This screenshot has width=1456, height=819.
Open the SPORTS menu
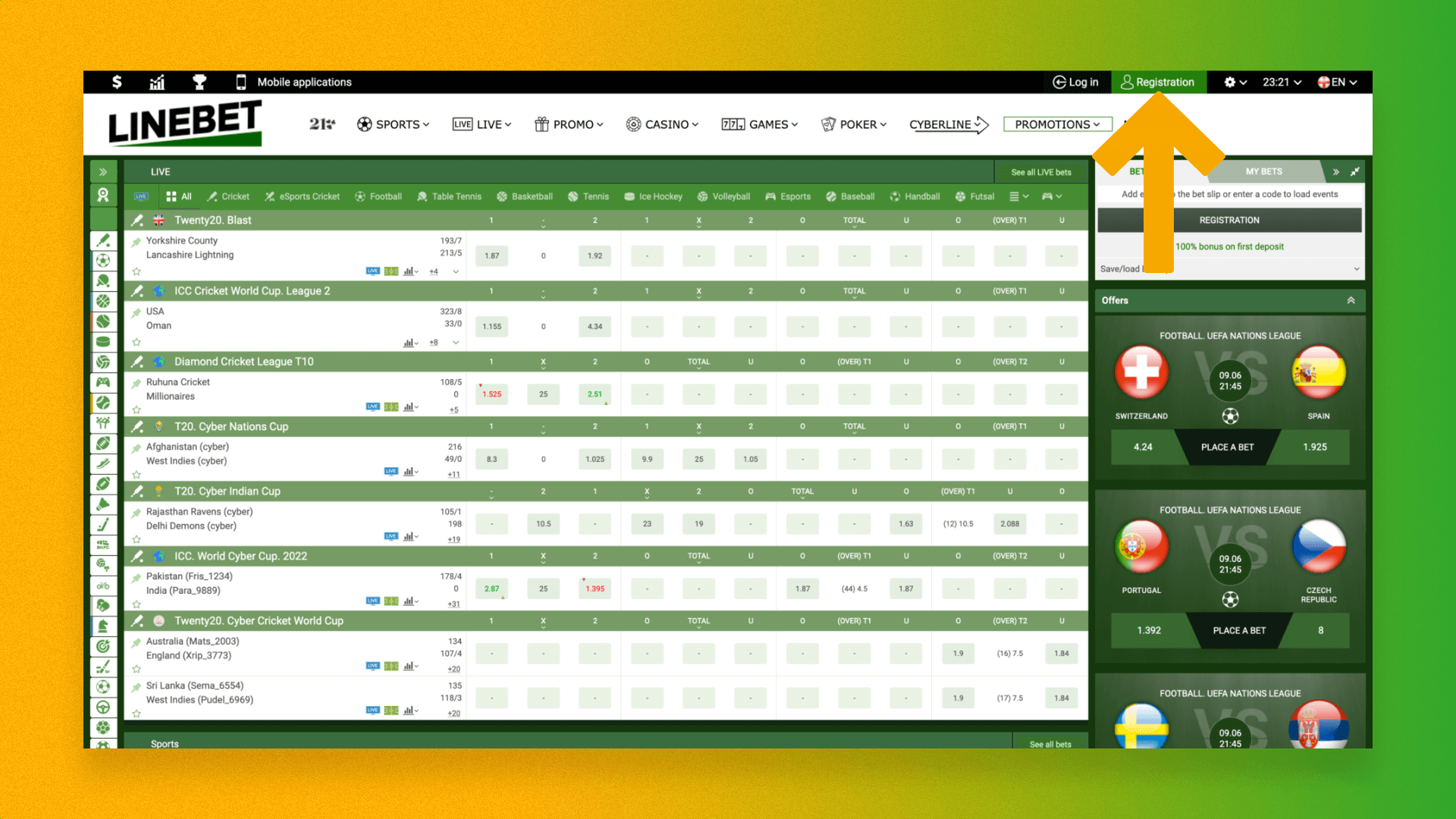coord(393,124)
